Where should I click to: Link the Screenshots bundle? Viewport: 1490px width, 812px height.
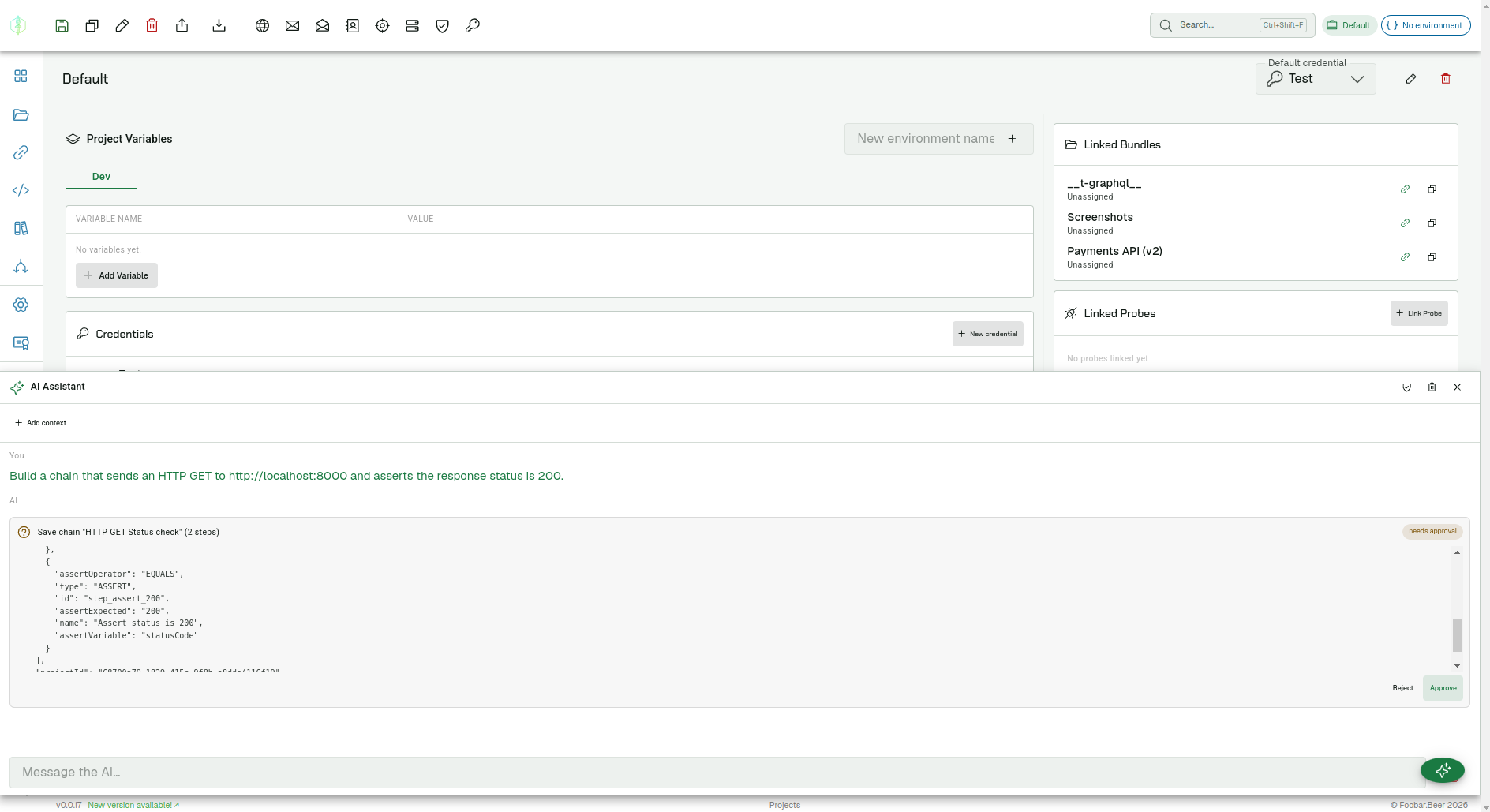(1406, 223)
